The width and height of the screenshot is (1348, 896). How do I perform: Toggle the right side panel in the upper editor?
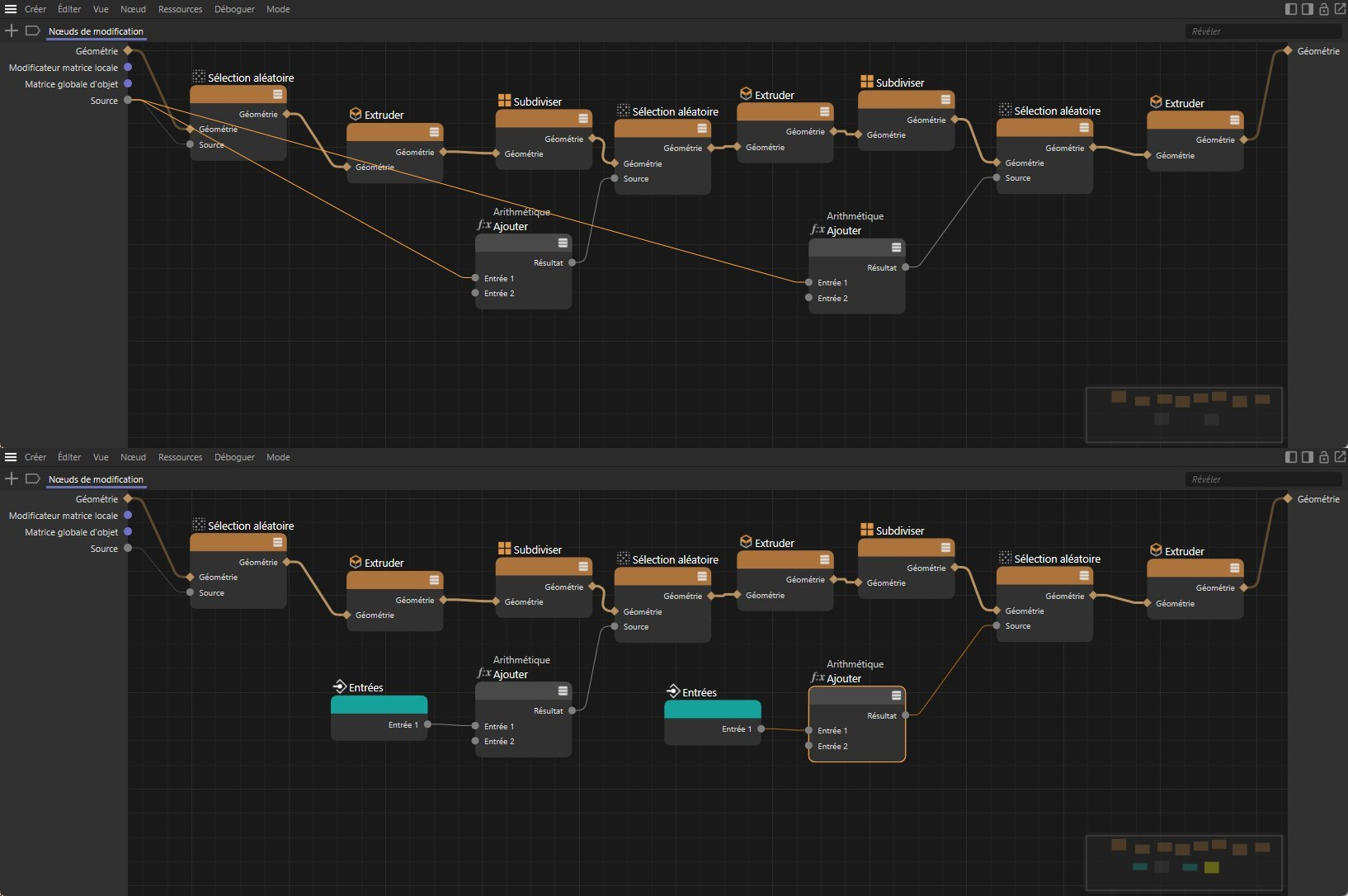[x=1308, y=9]
